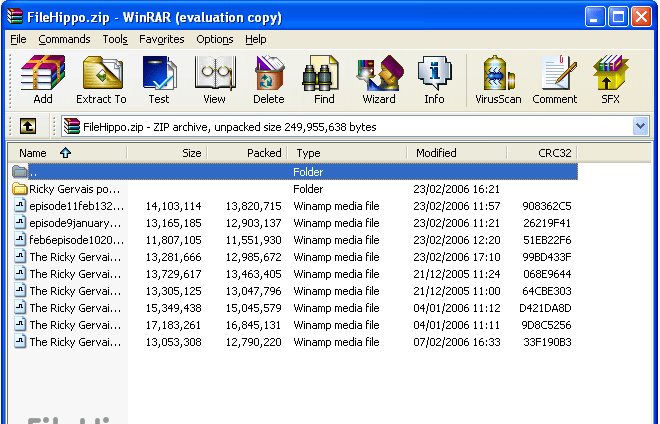
Task: Click the file icon of episode9january...
Action: click(x=20, y=223)
